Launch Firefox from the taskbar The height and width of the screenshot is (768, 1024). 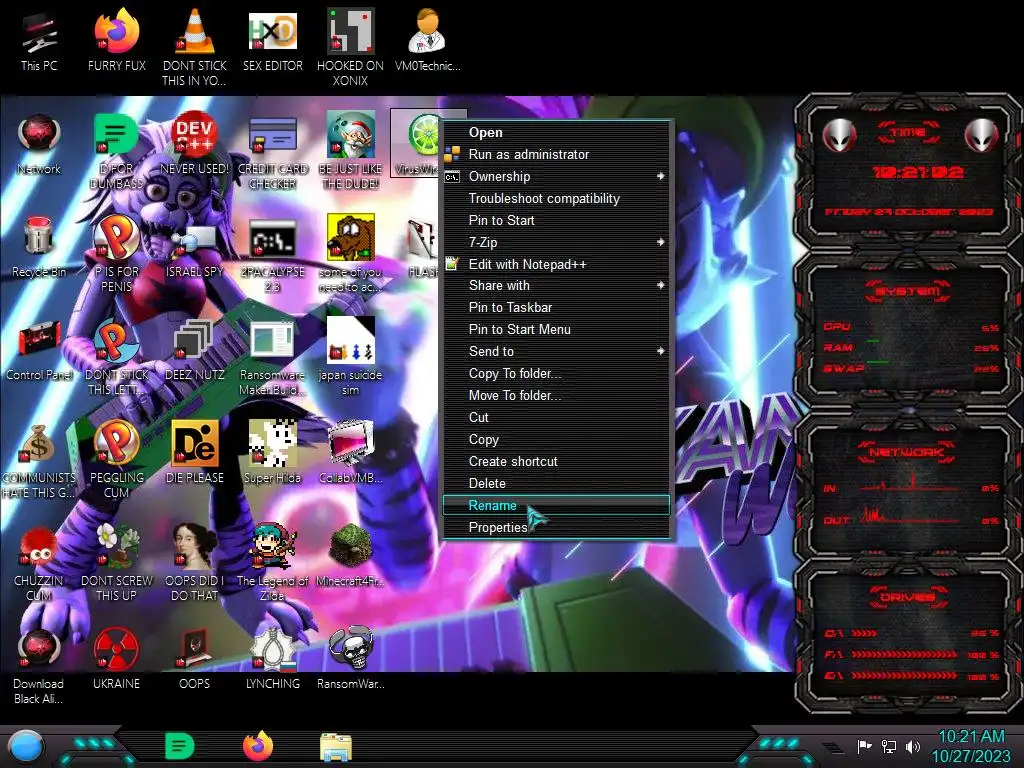click(258, 746)
